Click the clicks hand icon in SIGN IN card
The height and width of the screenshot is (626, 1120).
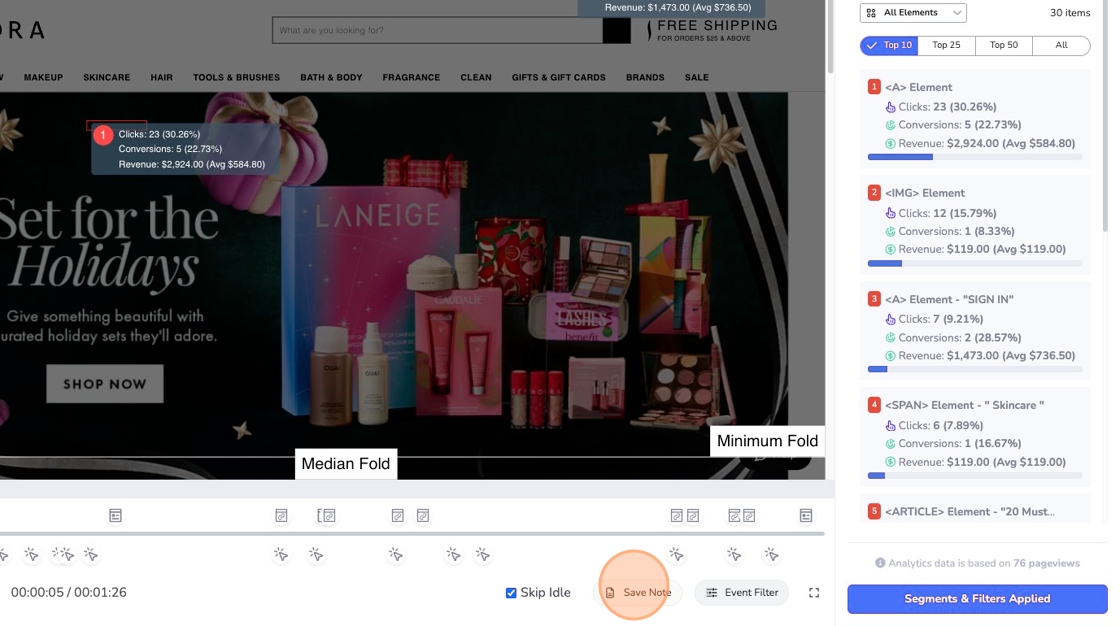(x=890, y=319)
